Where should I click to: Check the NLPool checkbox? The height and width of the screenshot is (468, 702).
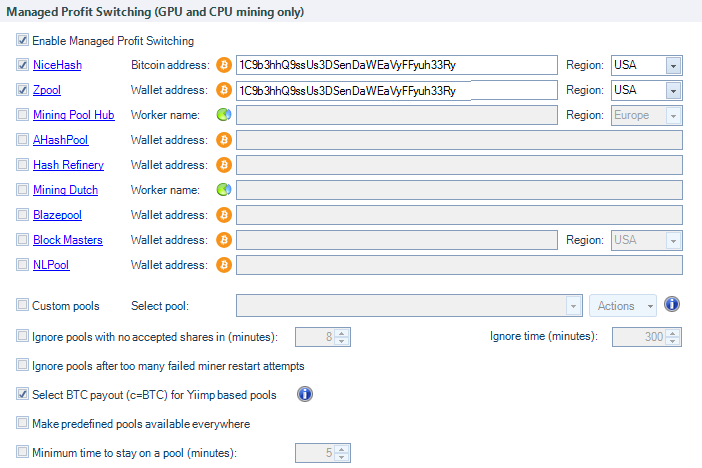point(22,265)
